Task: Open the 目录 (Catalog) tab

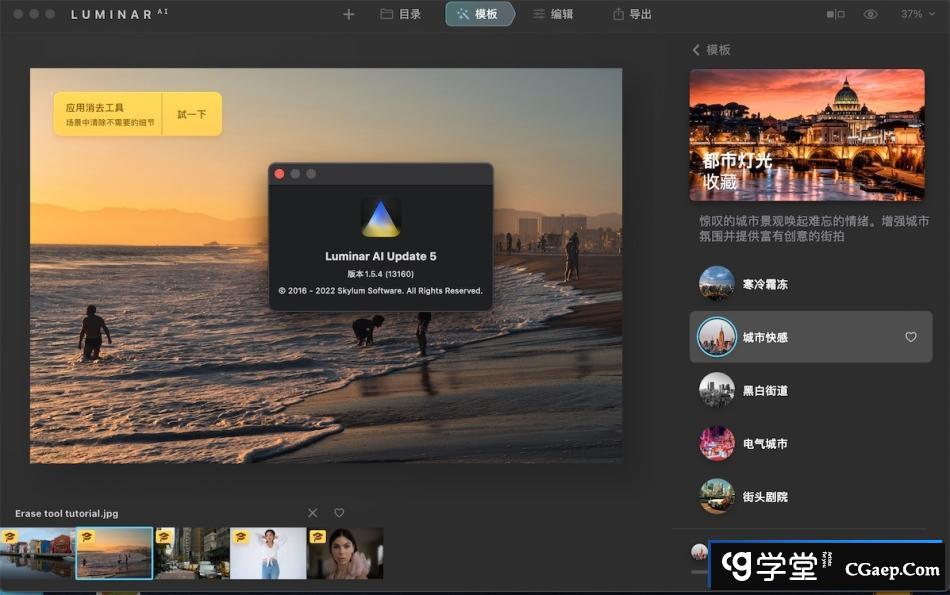Action: [x=400, y=14]
